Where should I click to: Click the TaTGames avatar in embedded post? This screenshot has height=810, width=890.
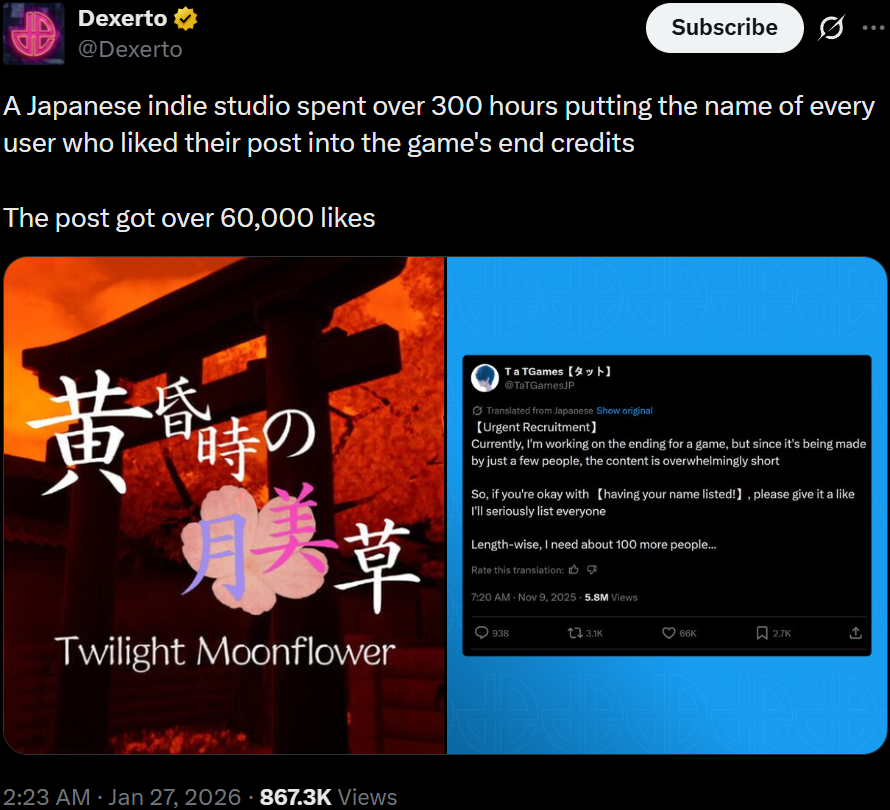(x=485, y=378)
